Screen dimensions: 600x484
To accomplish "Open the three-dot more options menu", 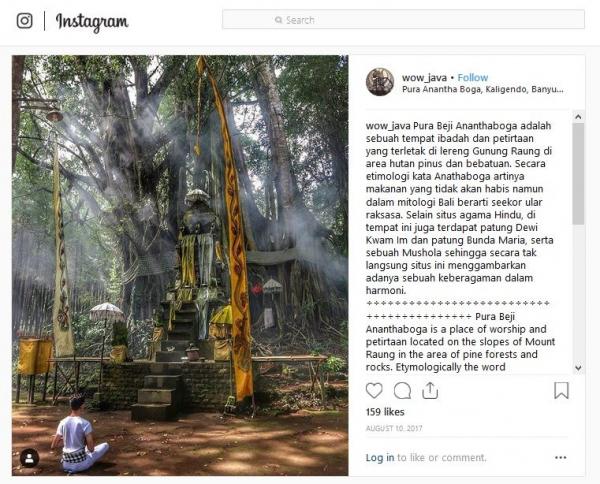I will [562, 457].
